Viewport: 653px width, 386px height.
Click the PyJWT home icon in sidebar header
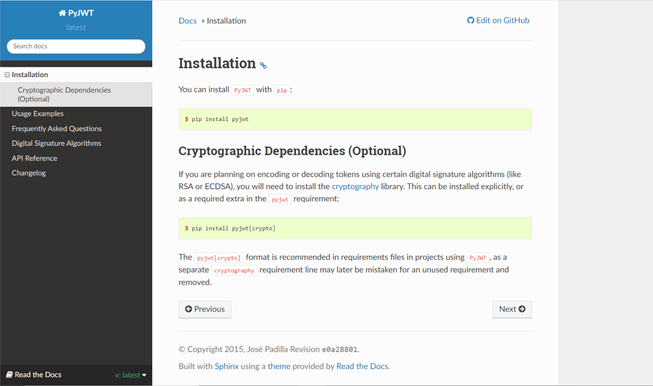[62, 13]
